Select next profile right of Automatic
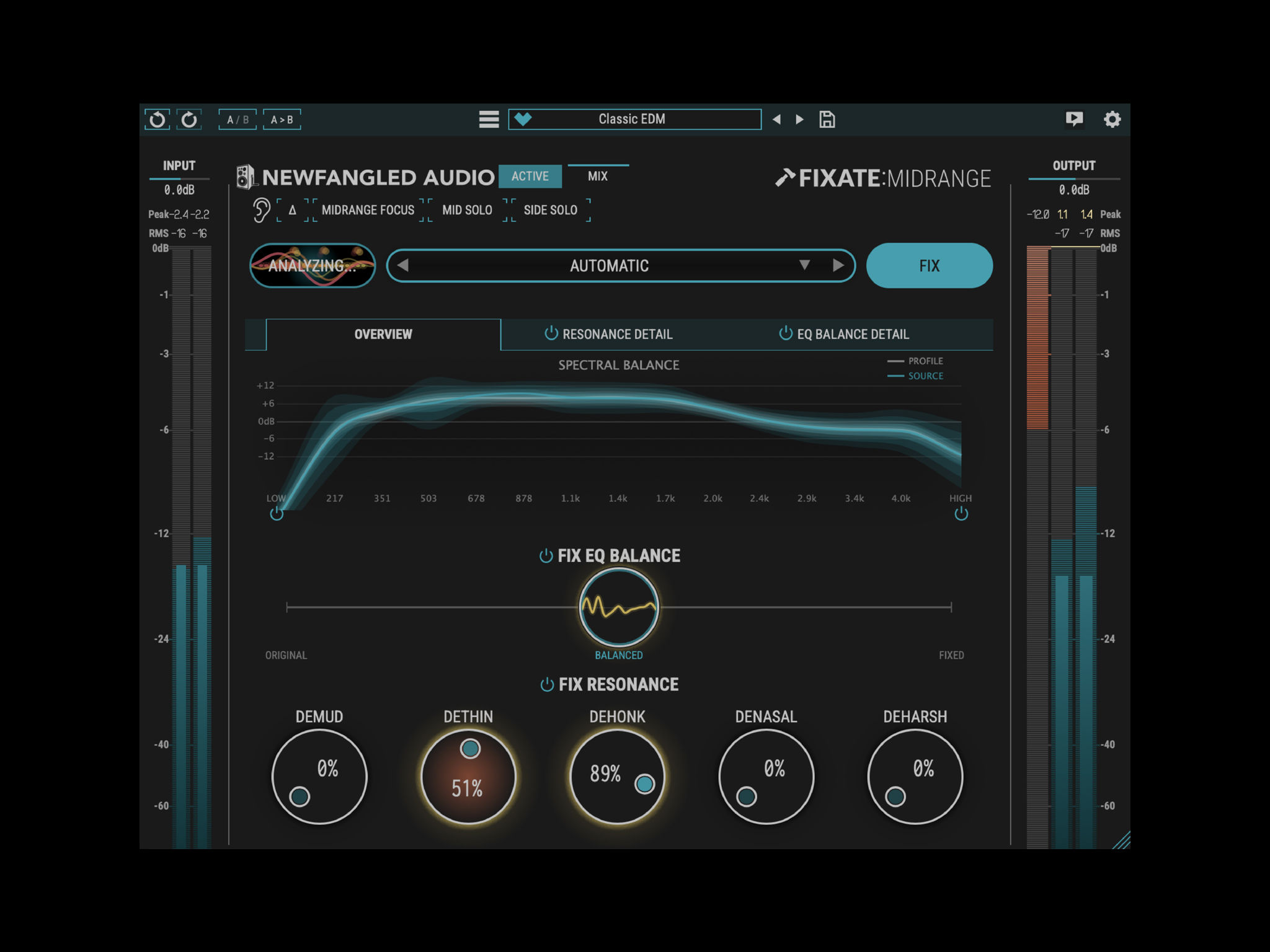 [x=838, y=265]
